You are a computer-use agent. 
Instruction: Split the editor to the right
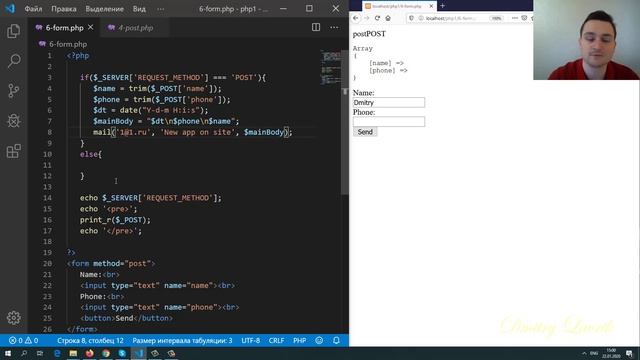[x=316, y=27]
